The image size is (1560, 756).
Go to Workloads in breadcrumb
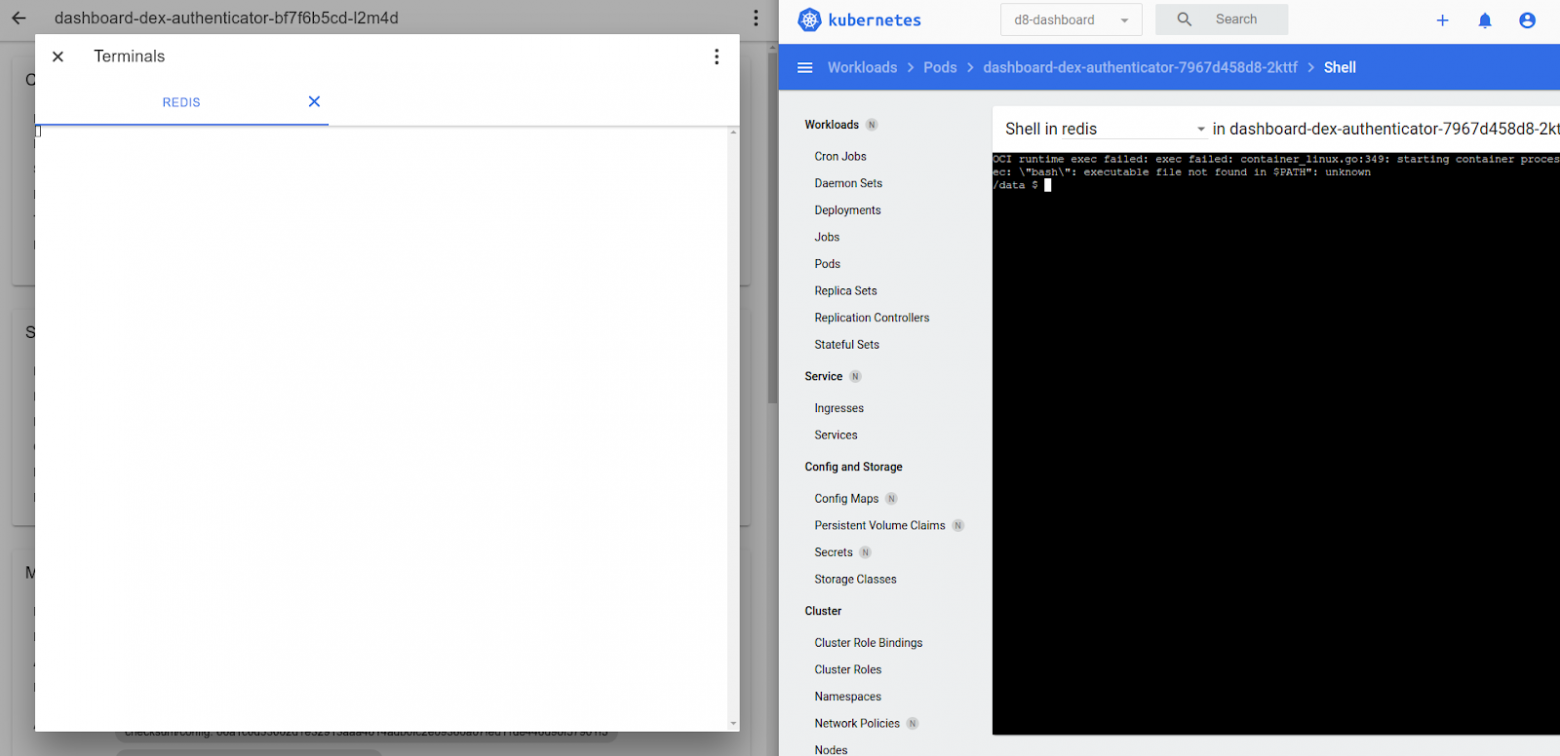(x=861, y=68)
